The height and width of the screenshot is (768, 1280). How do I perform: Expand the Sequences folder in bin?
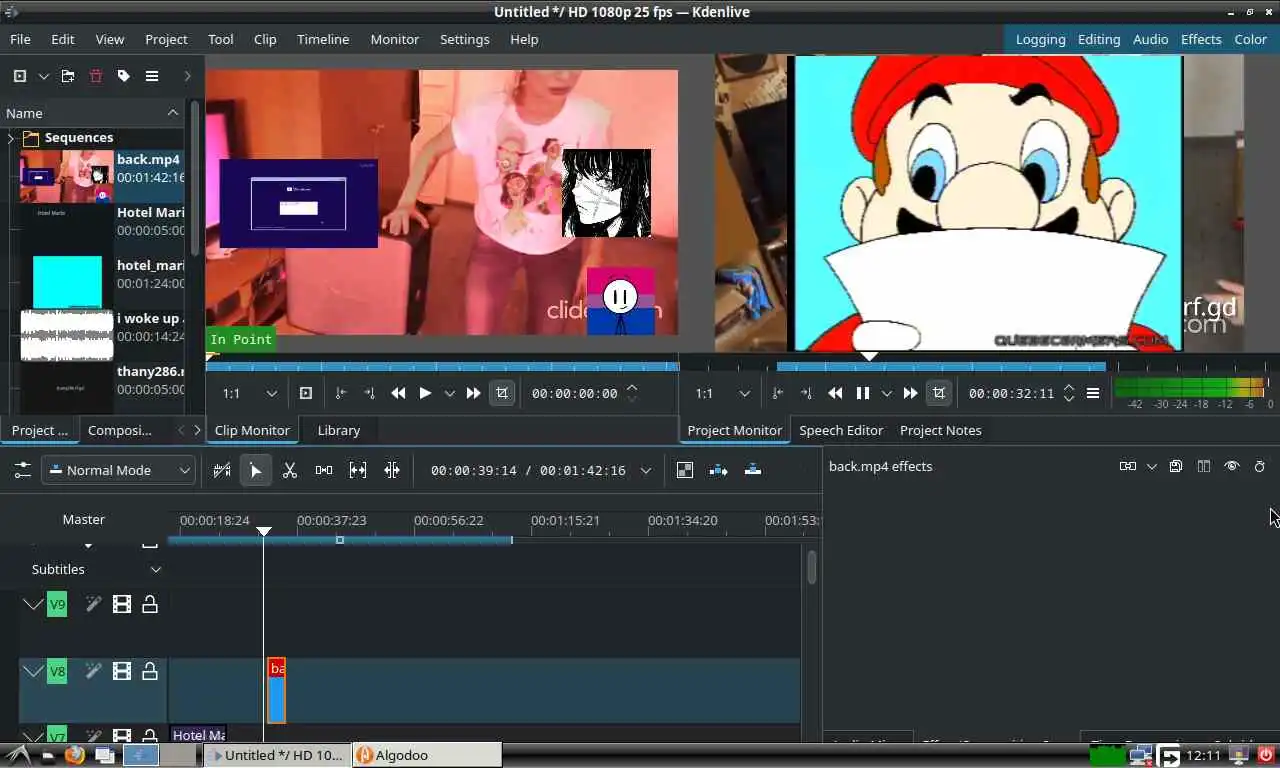click(x=11, y=138)
